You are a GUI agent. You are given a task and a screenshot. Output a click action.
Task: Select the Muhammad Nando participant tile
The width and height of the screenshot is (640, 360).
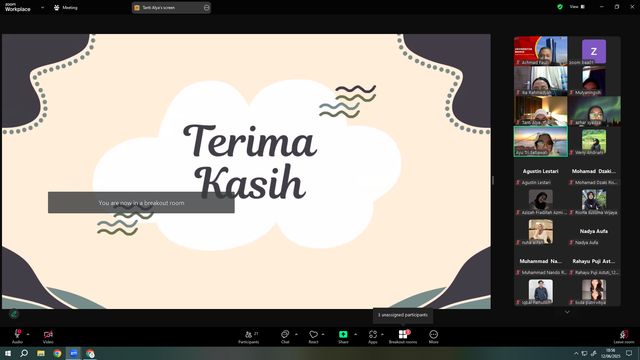(x=540, y=262)
